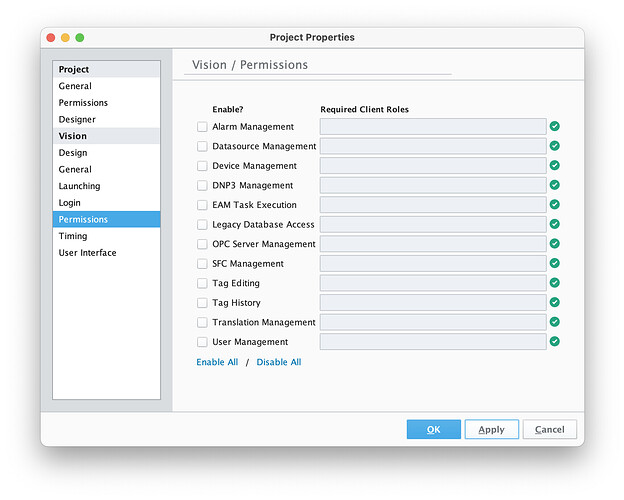Screen dimensions: 624x500
Task: Click the Cancel button
Action: (x=549, y=429)
